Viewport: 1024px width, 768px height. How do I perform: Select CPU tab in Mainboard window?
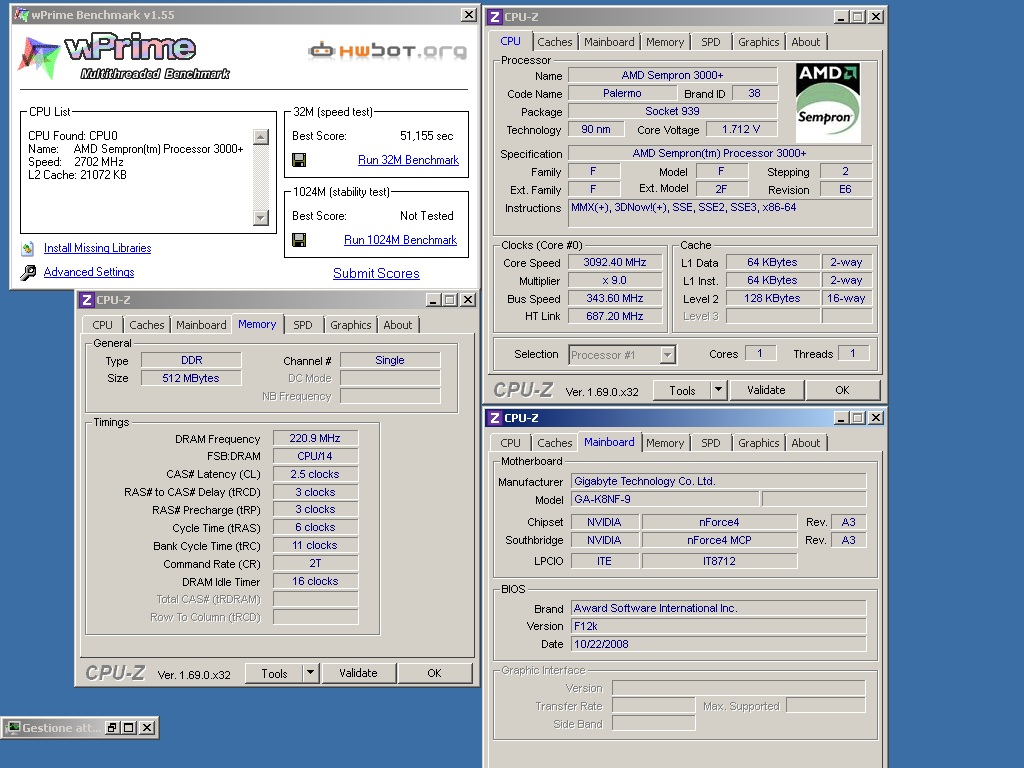pos(510,443)
